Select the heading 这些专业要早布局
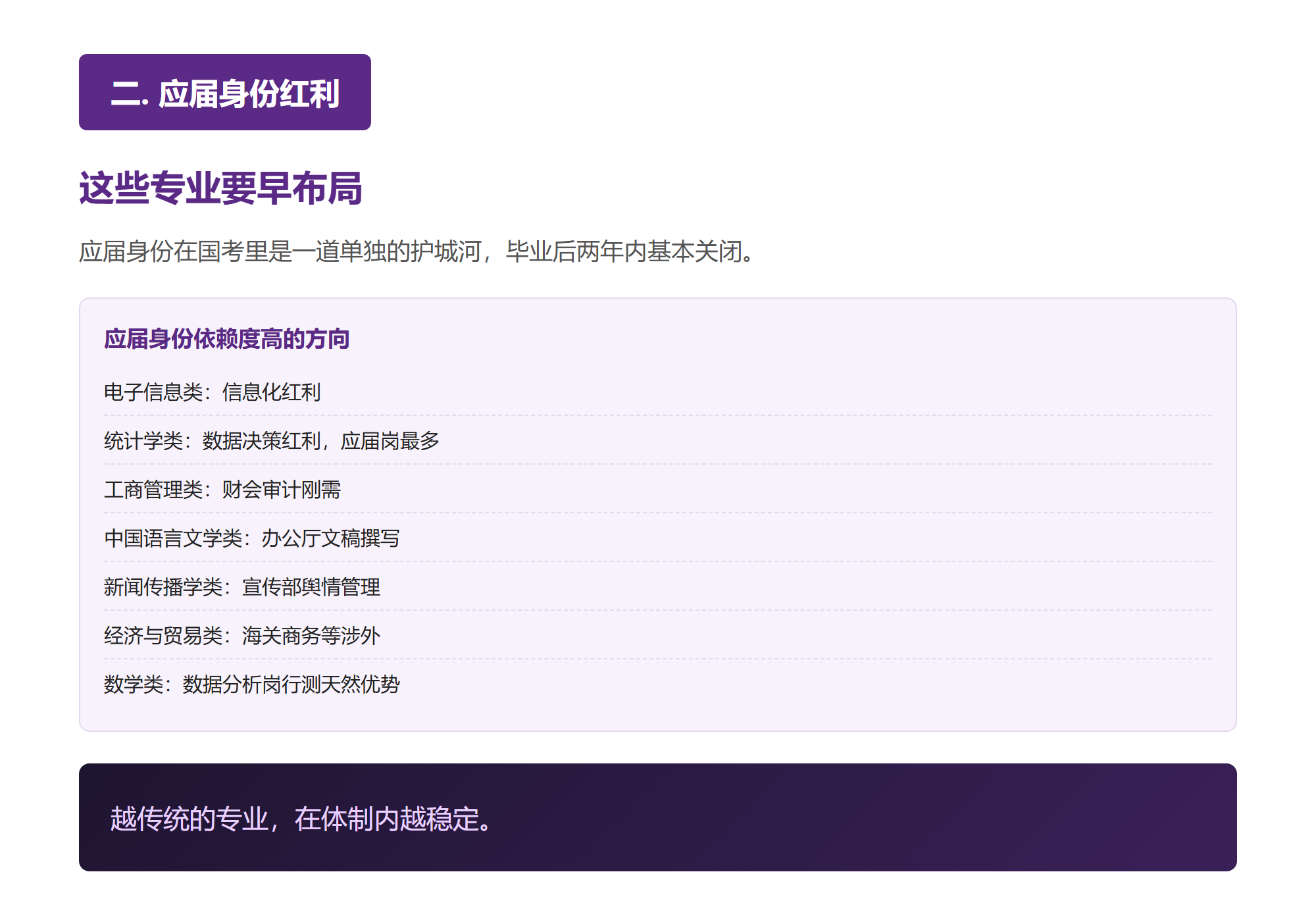The height and width of the screenshot is (924, 1316). [x=220, y=188]
